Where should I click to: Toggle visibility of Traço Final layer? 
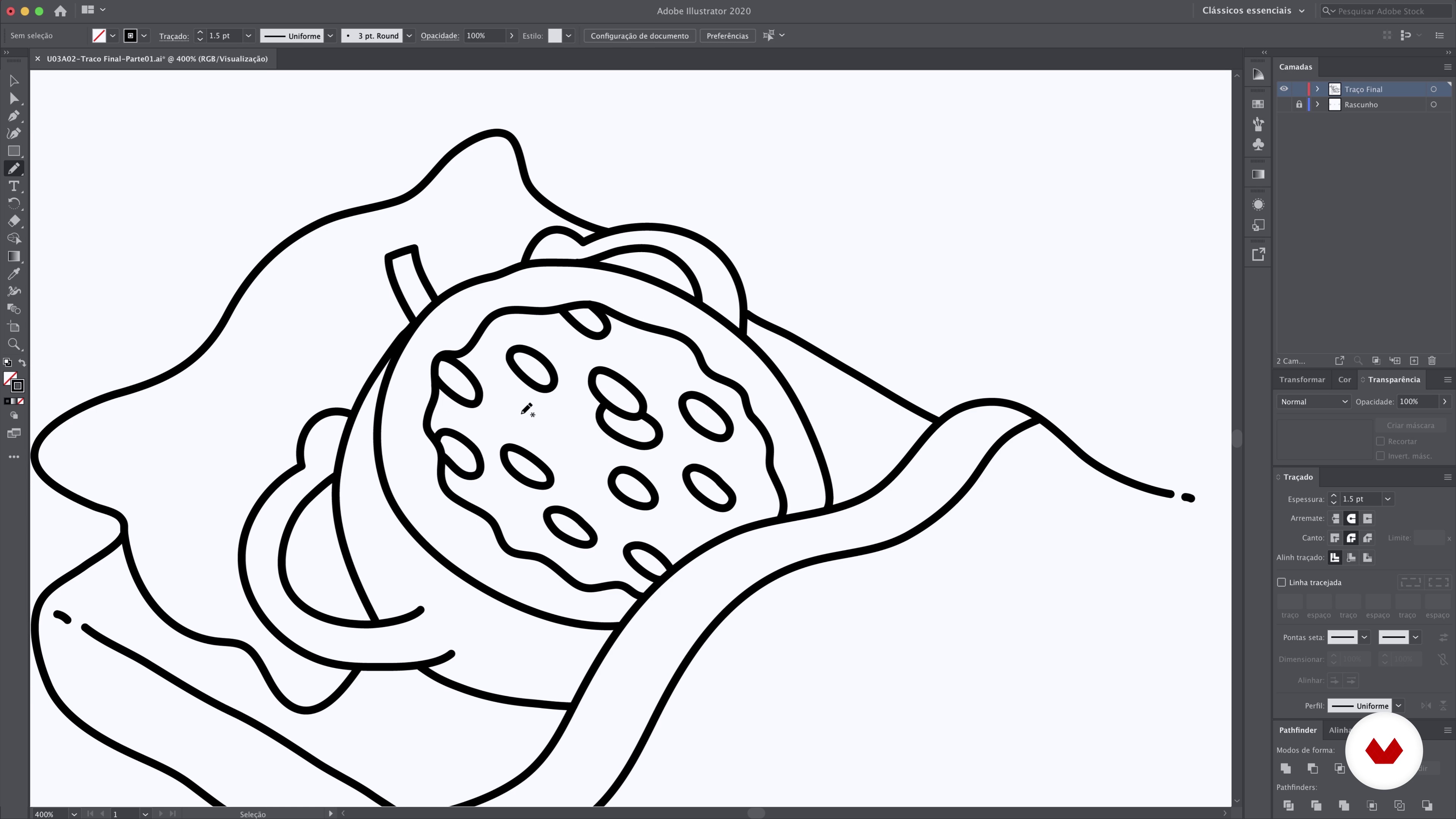(x=1283, y=89)
